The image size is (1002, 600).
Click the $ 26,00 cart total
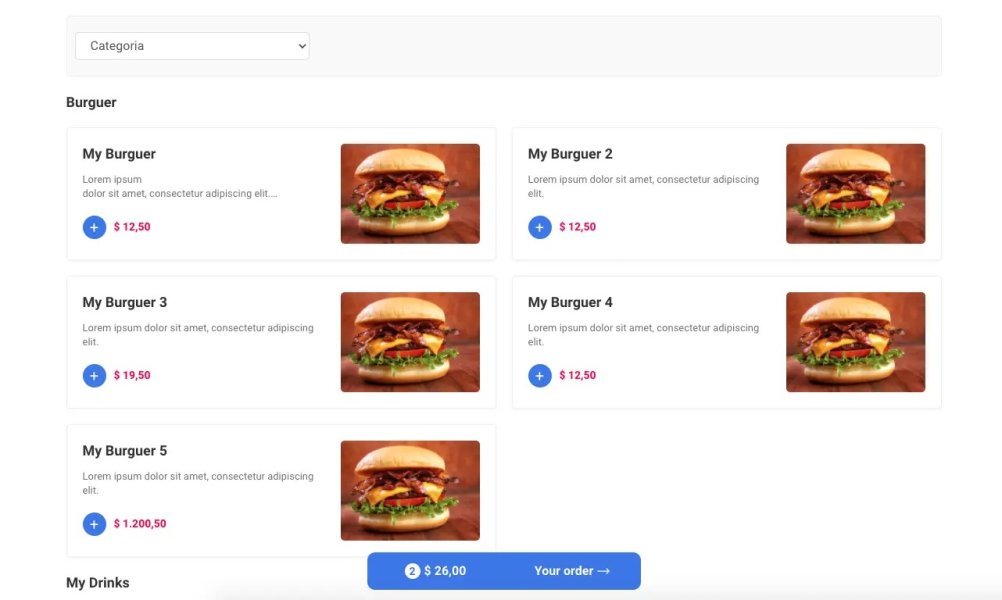pyautogui.click(x=444, y=570)
